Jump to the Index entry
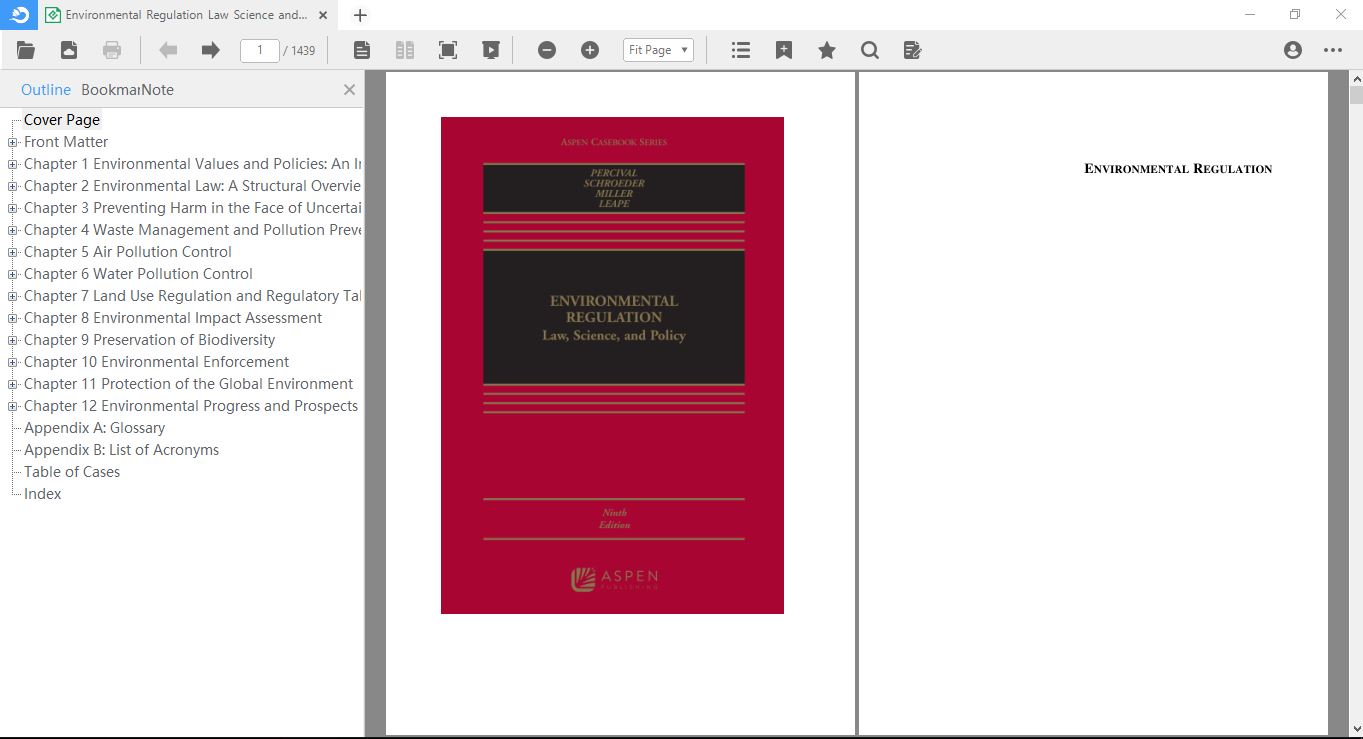The image size is (1363, 739). coord(43,494)
